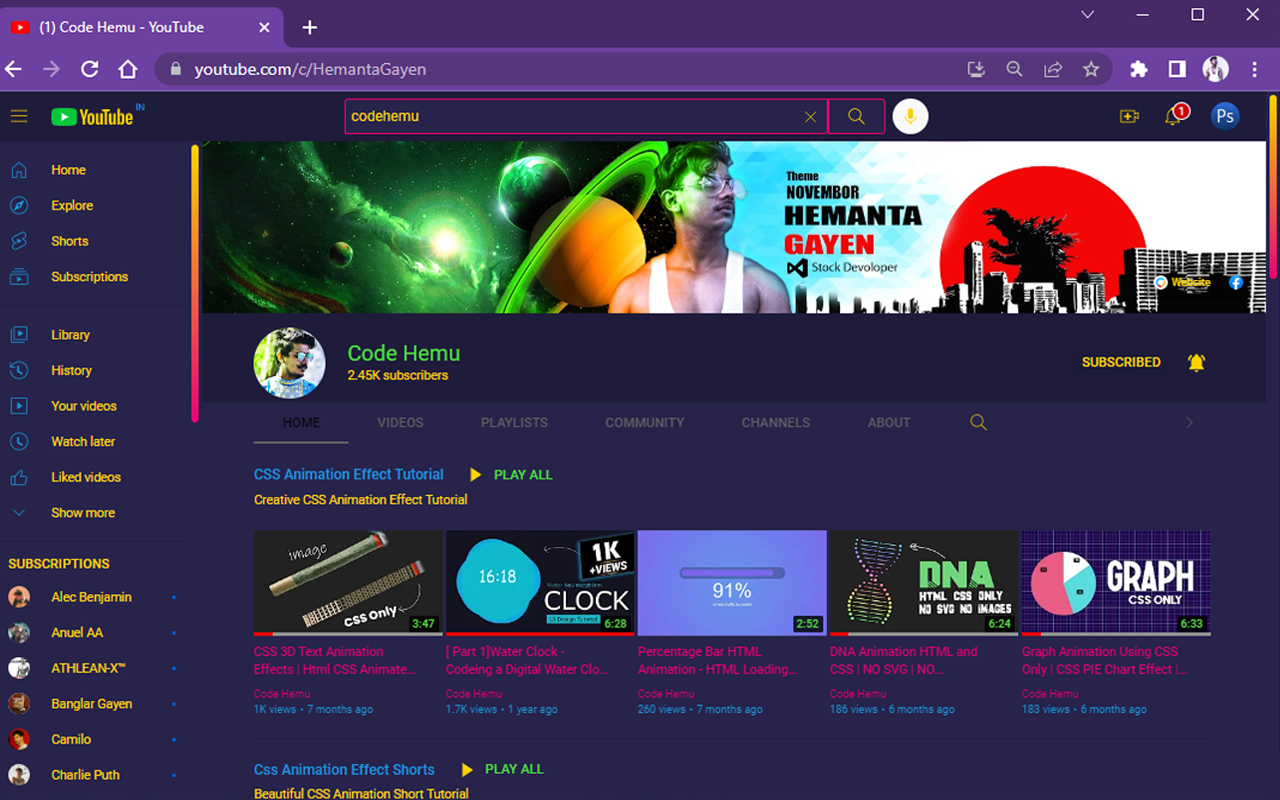Switch to the Channels tab
Screen dimensions: 1280x800
click(776, 423)
